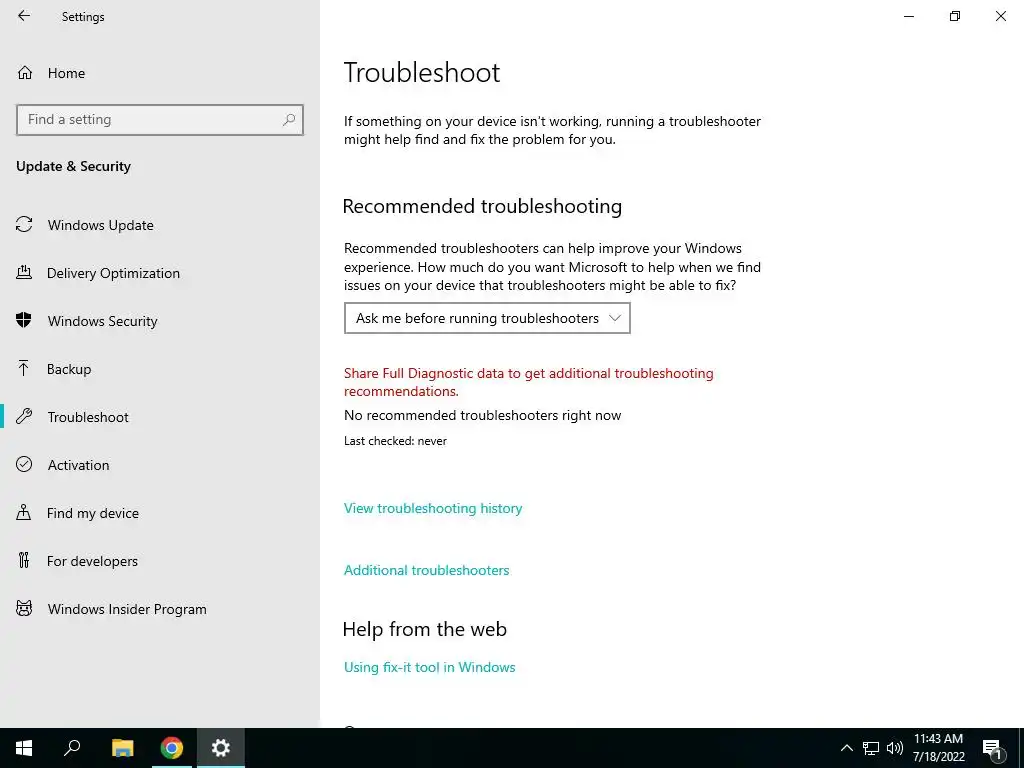Viewport: 1024px width, 768px height.
Task: Click the magnifier icon in Find a setting
Action: [289, 120]
